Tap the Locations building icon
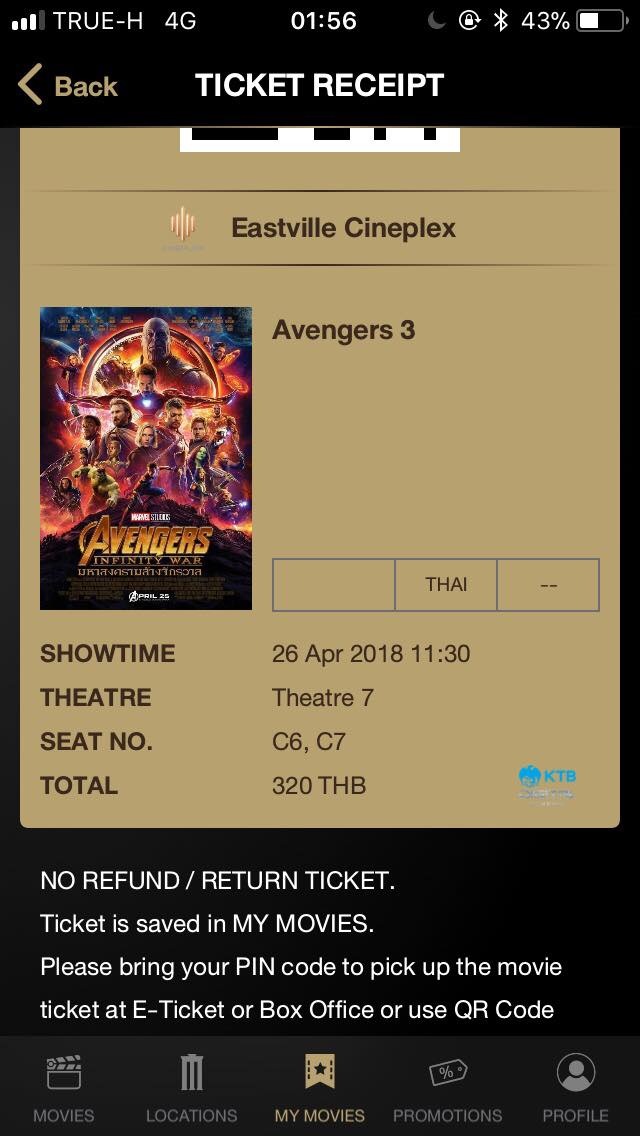The image size is (640, 1136). click(x=191, y=1072)
